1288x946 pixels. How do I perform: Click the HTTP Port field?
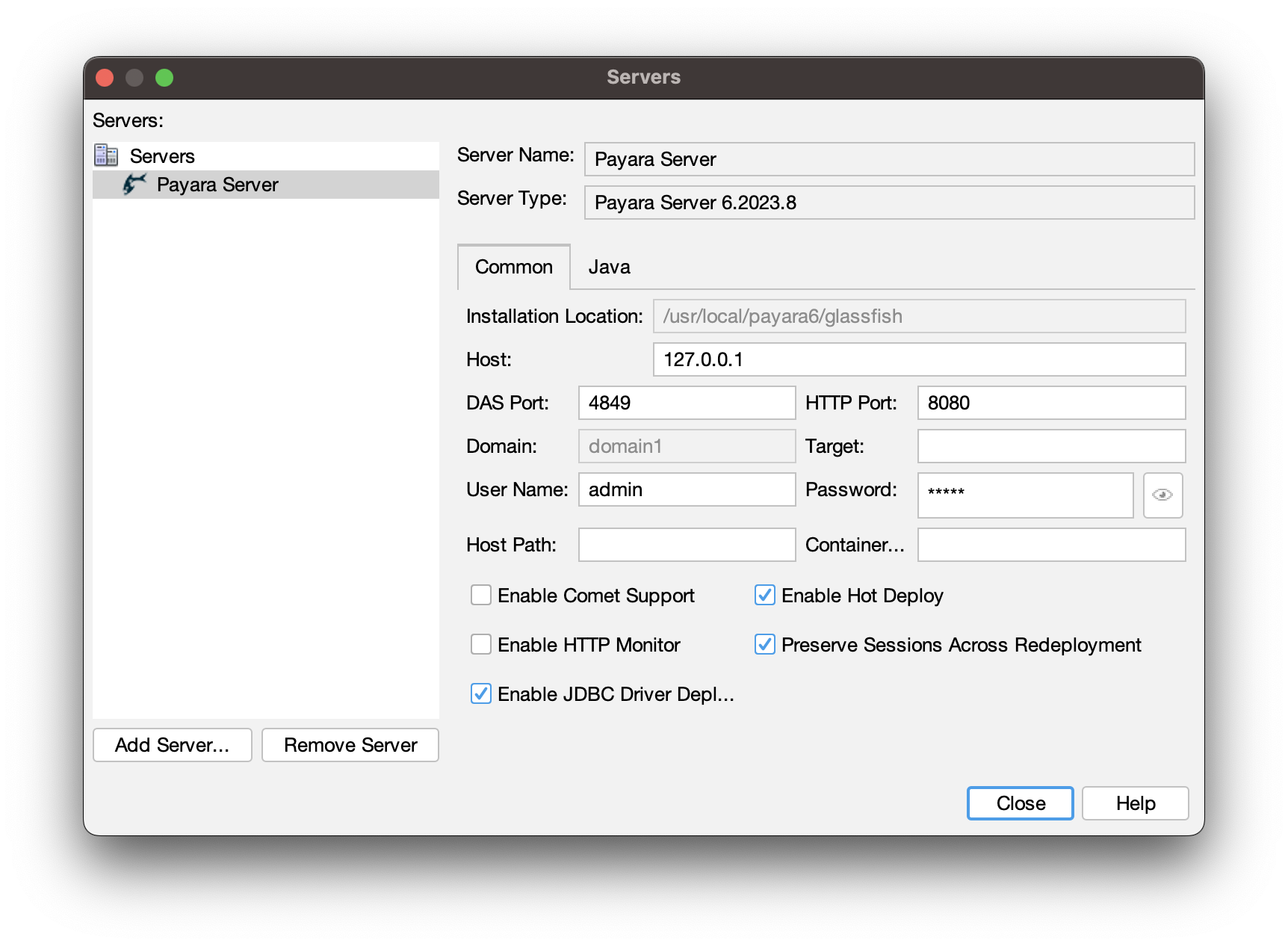click(x=1051, y=403)
